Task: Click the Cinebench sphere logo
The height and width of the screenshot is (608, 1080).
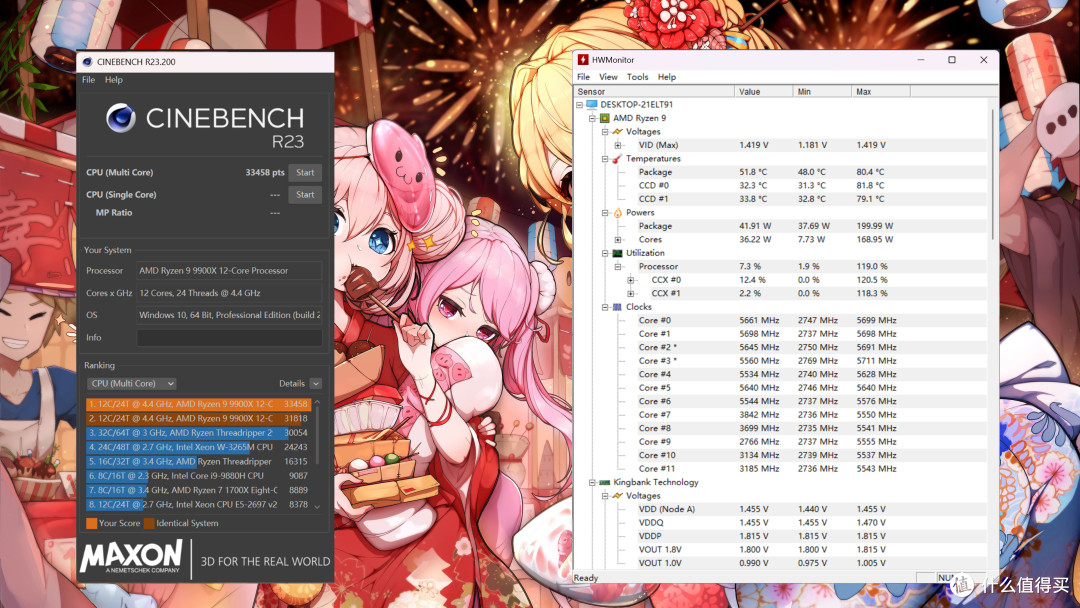Action: pyautogui.click(x=121, y=118)
